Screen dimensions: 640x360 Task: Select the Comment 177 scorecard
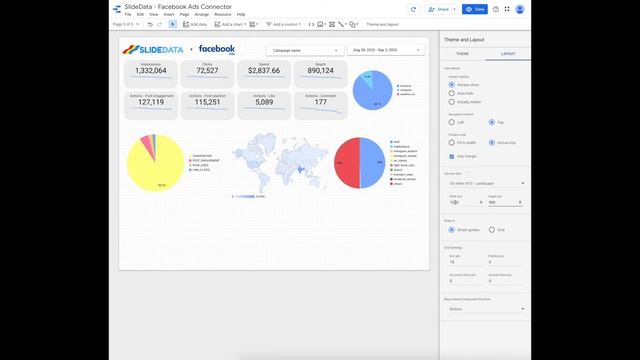click(x=320, y=105)
